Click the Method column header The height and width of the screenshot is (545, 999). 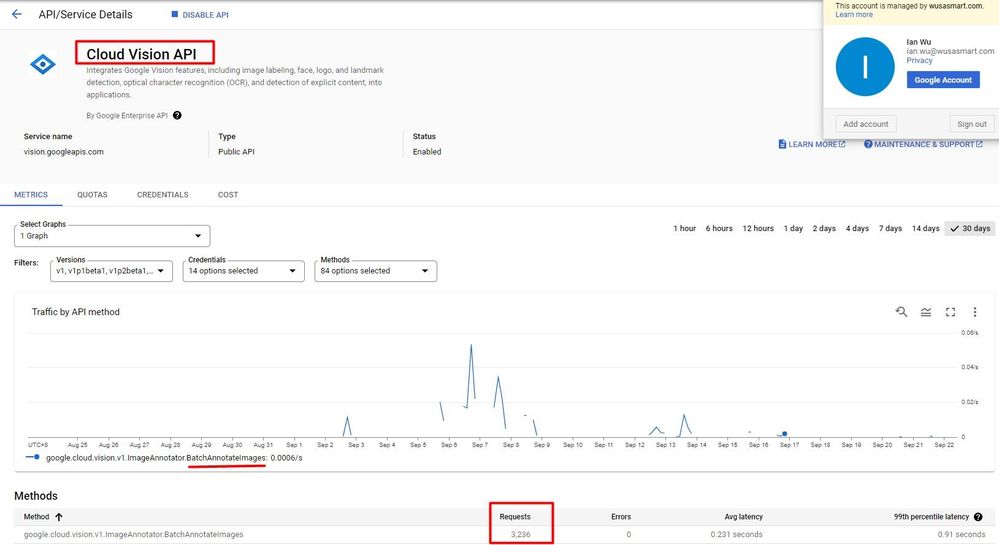click(36, 517)
